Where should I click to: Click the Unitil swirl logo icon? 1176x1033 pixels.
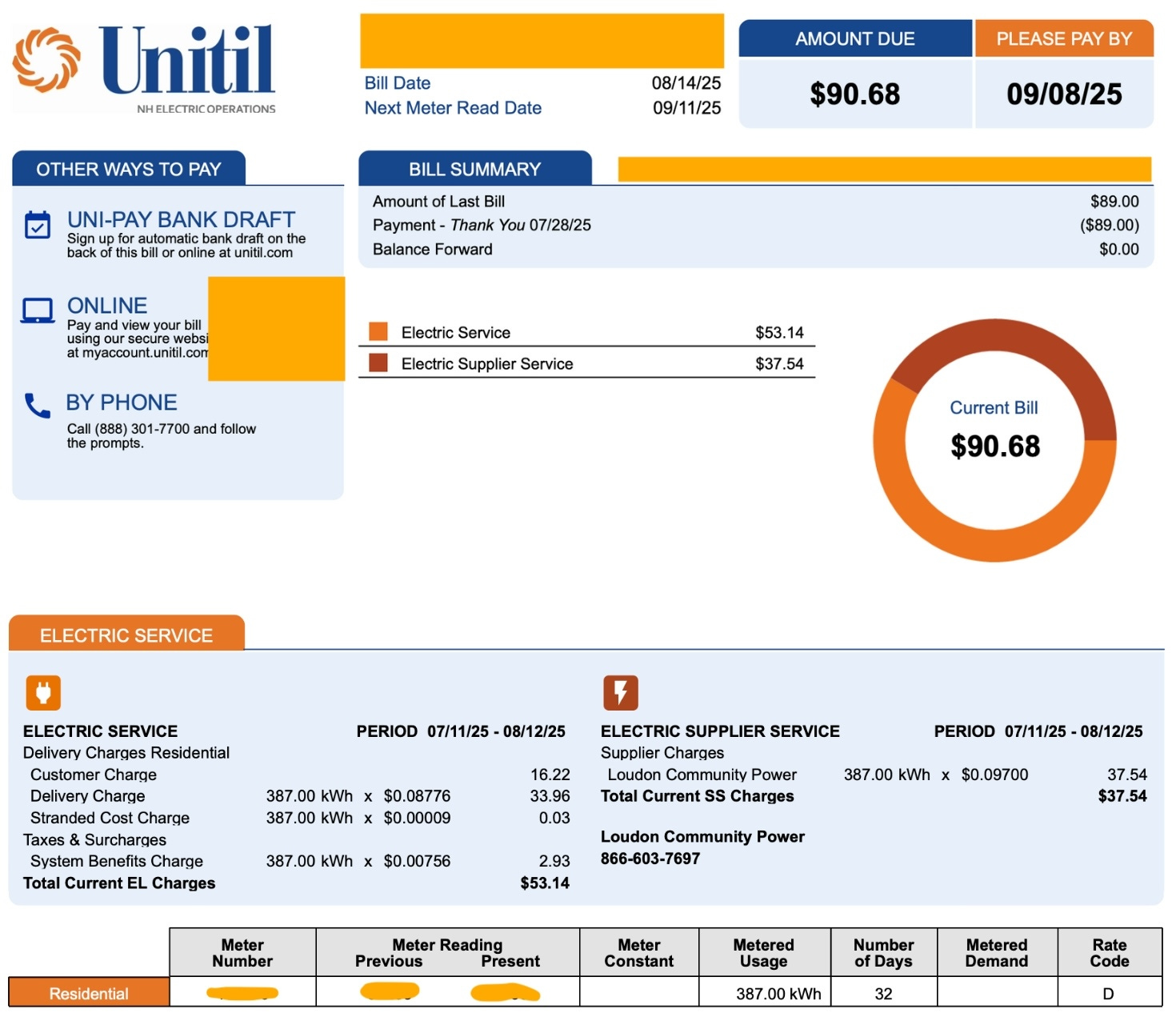coord(46,59)
